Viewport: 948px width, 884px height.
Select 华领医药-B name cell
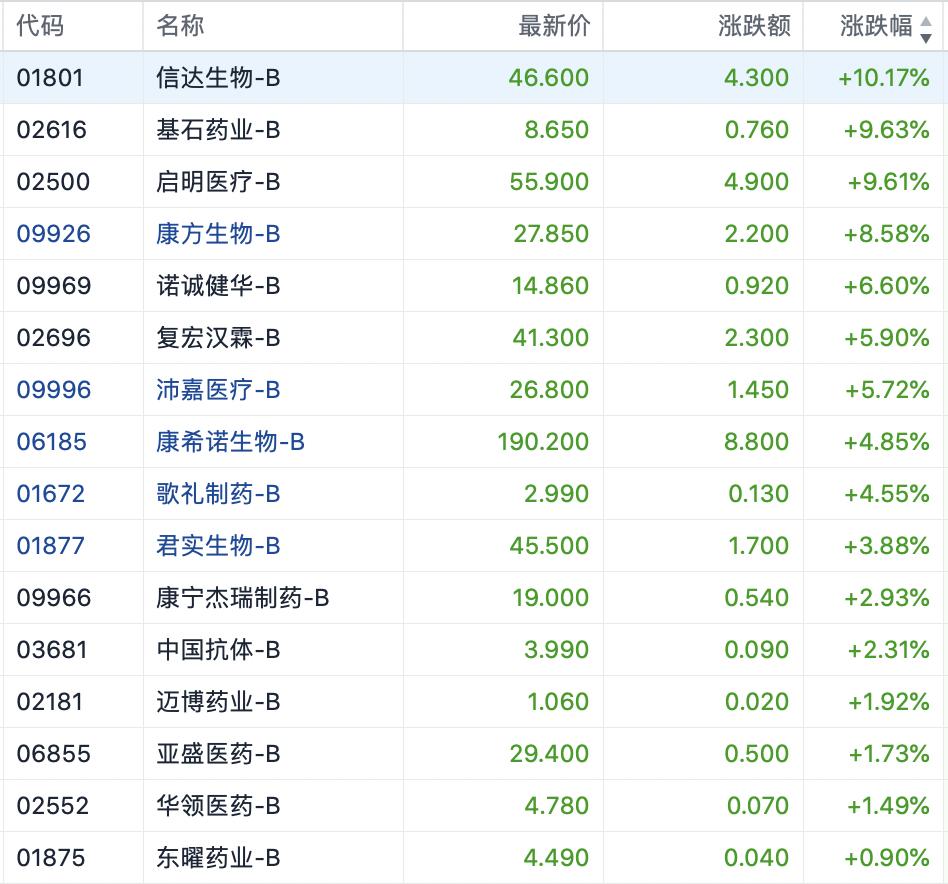pyautogui.click(x=218, y=806)
